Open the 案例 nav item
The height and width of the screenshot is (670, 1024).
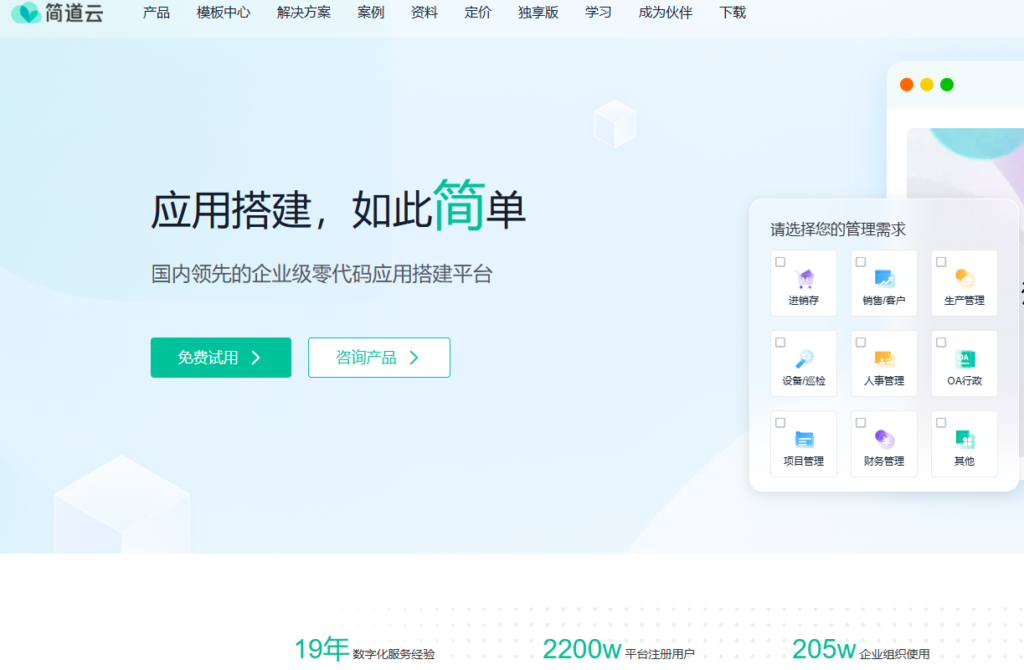click(x=371, y=12)
